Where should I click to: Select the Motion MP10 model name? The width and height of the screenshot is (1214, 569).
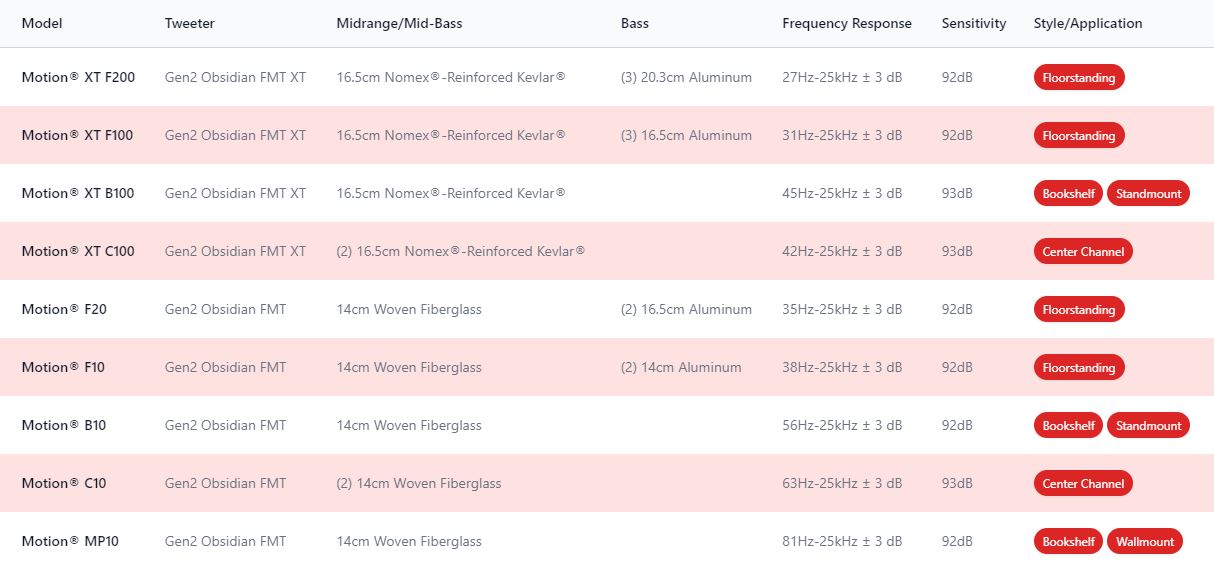70,542
